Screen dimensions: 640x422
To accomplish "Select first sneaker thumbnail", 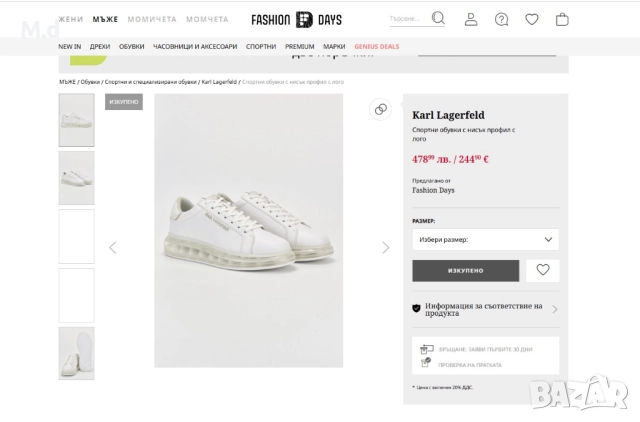I will tap(77, 120).
